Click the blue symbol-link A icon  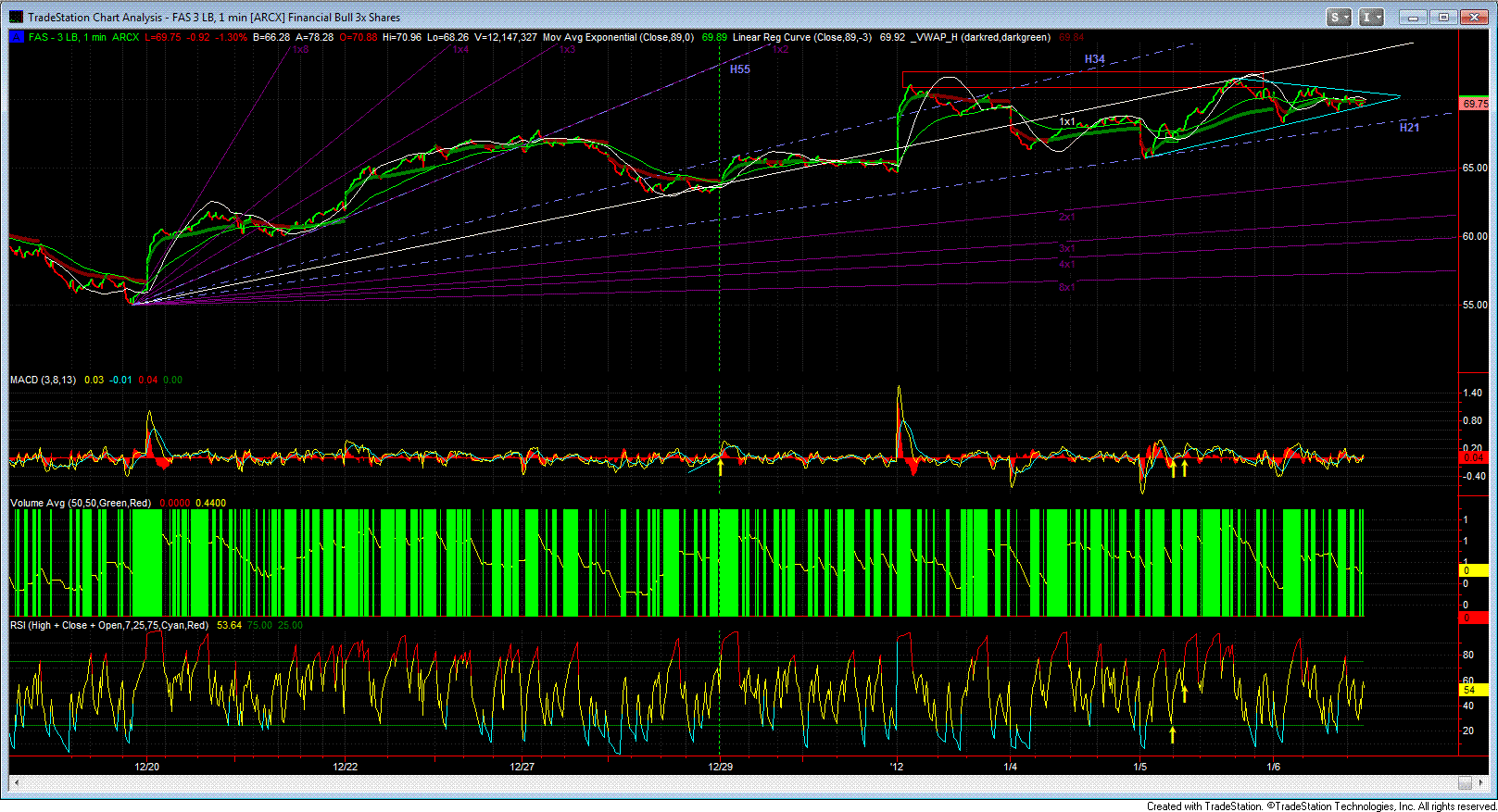click(x=16, y=37)
